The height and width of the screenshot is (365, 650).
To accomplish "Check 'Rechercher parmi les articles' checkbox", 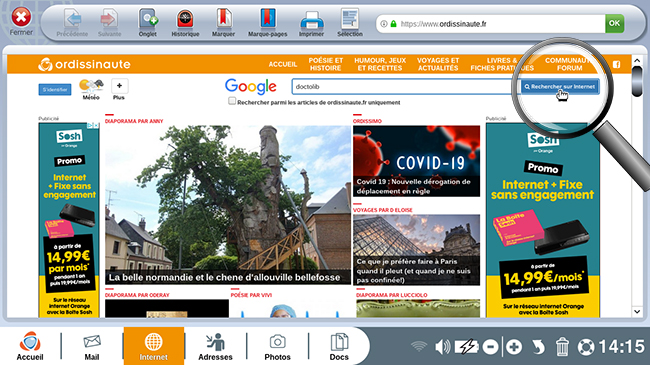I will (232, 101).
